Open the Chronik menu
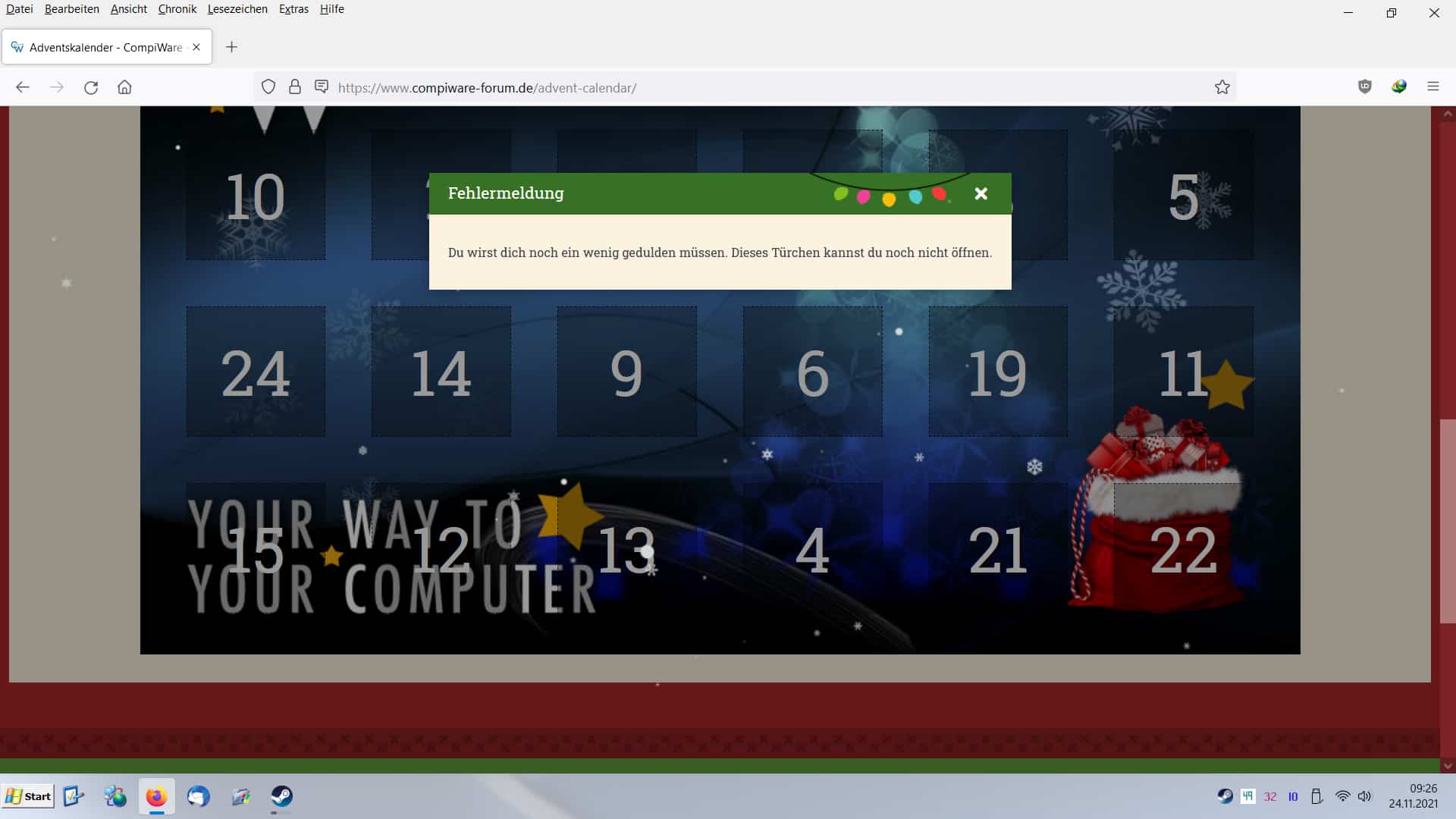 pos(177,9)
